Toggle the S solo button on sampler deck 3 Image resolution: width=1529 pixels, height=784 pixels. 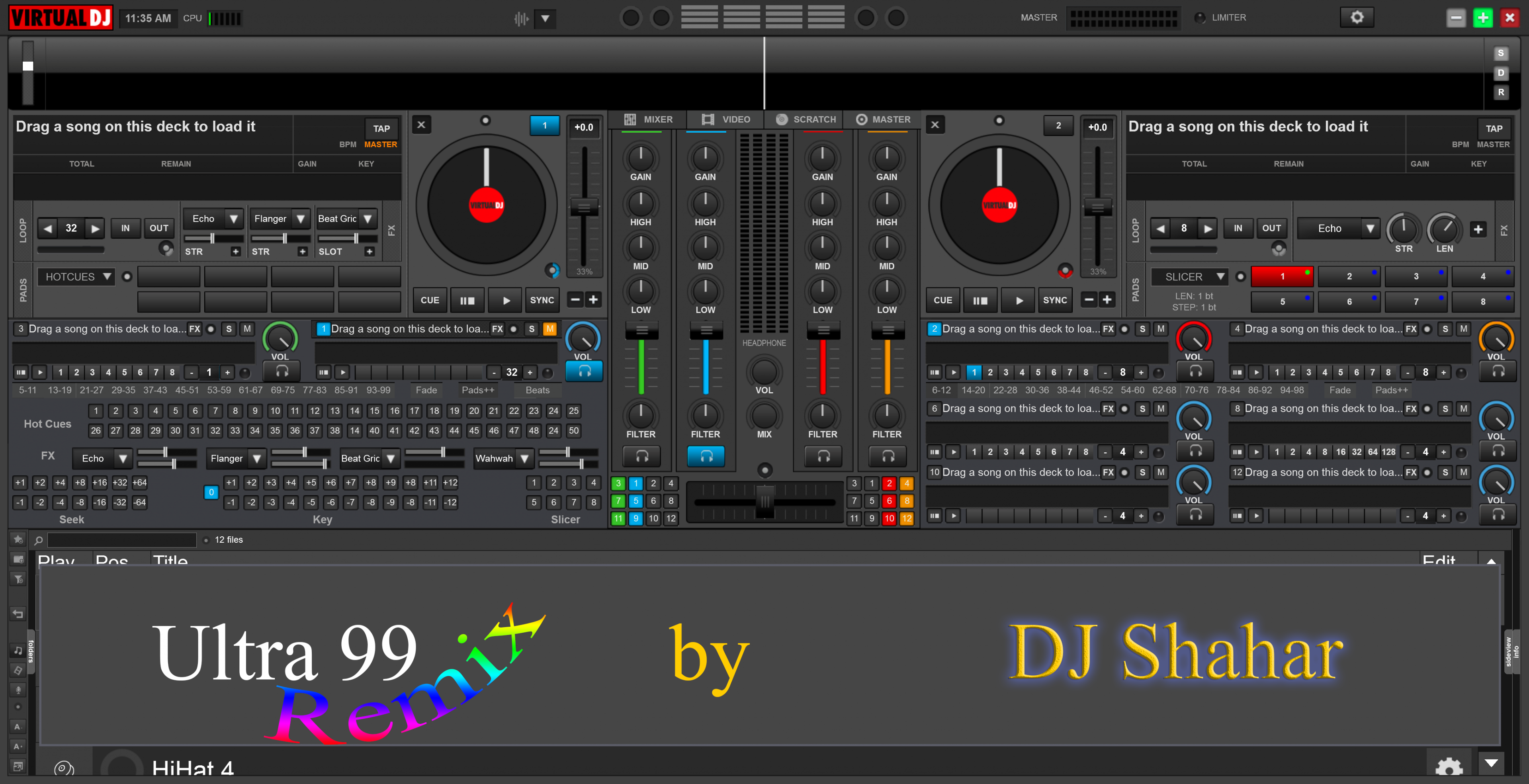tap(229, 329)
